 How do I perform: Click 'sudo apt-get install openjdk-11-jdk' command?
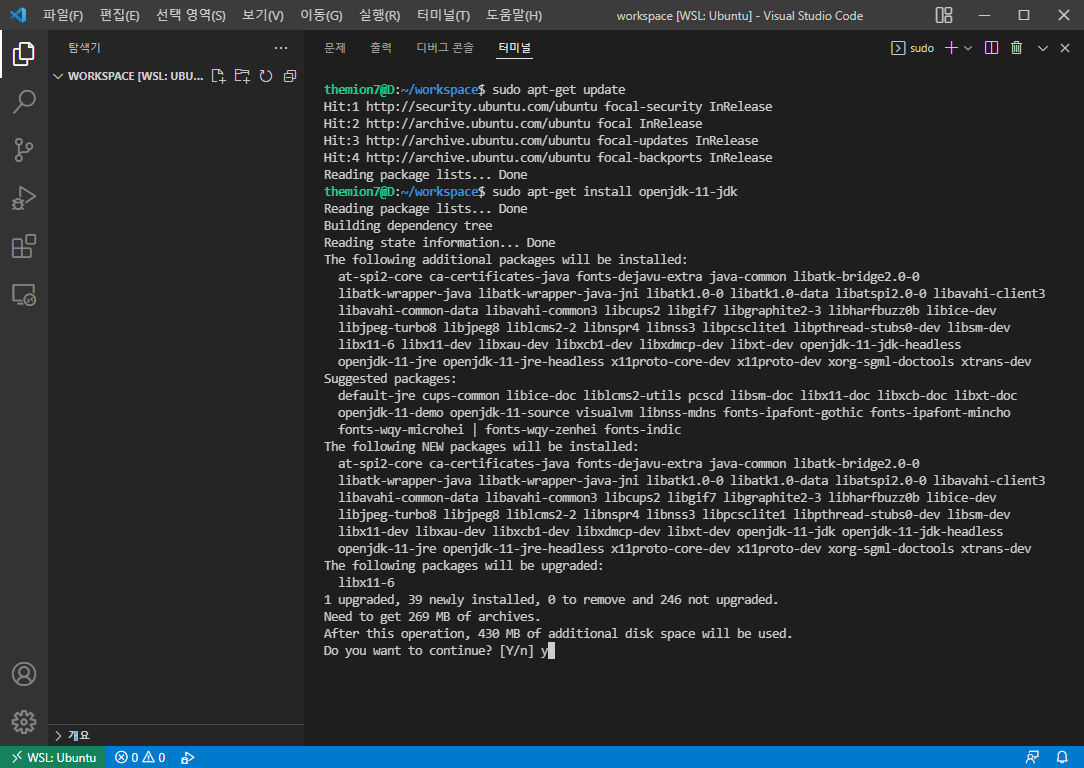click(x=615, y=191)
